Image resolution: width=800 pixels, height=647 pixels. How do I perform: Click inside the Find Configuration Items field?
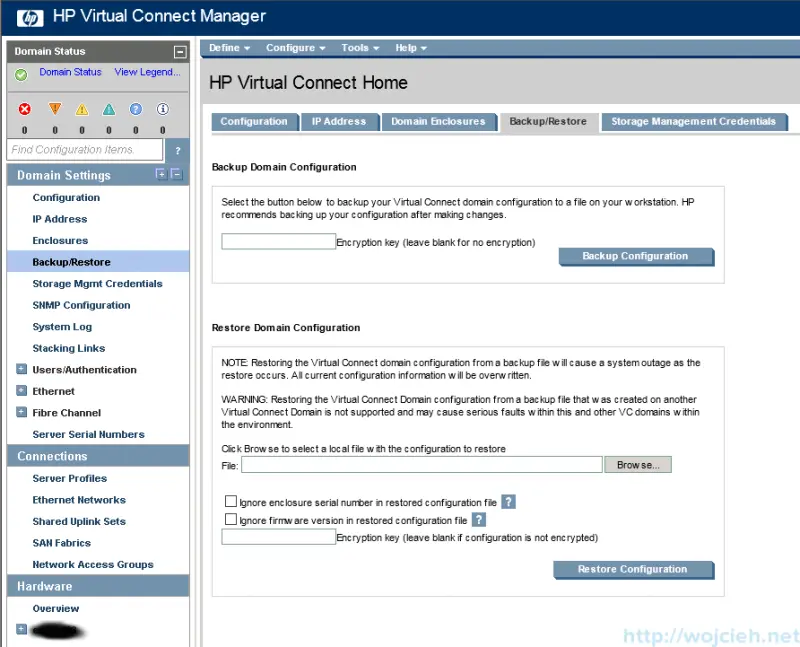[85, 149]
